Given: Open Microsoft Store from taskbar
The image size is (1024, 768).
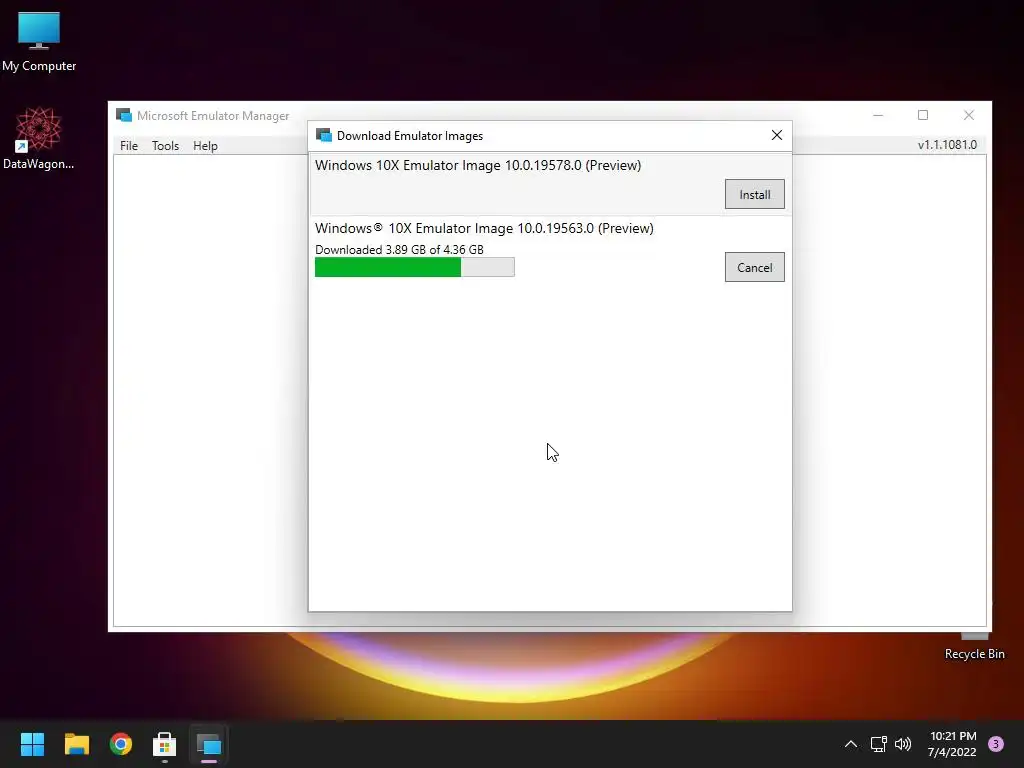Looking at the screenshot, I should pos(165,744).
